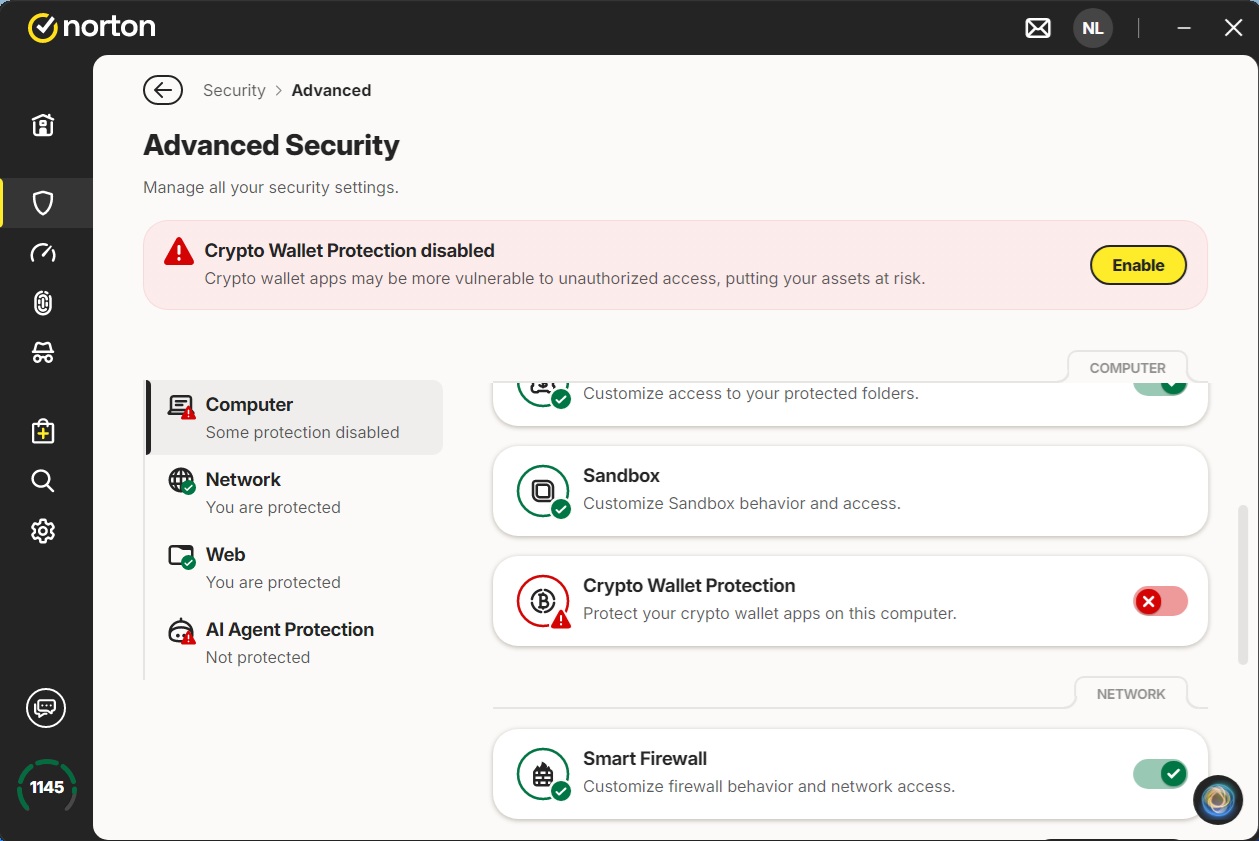1259x841 pixels.
Task: Select the Network section in left list
Action: 295,492
